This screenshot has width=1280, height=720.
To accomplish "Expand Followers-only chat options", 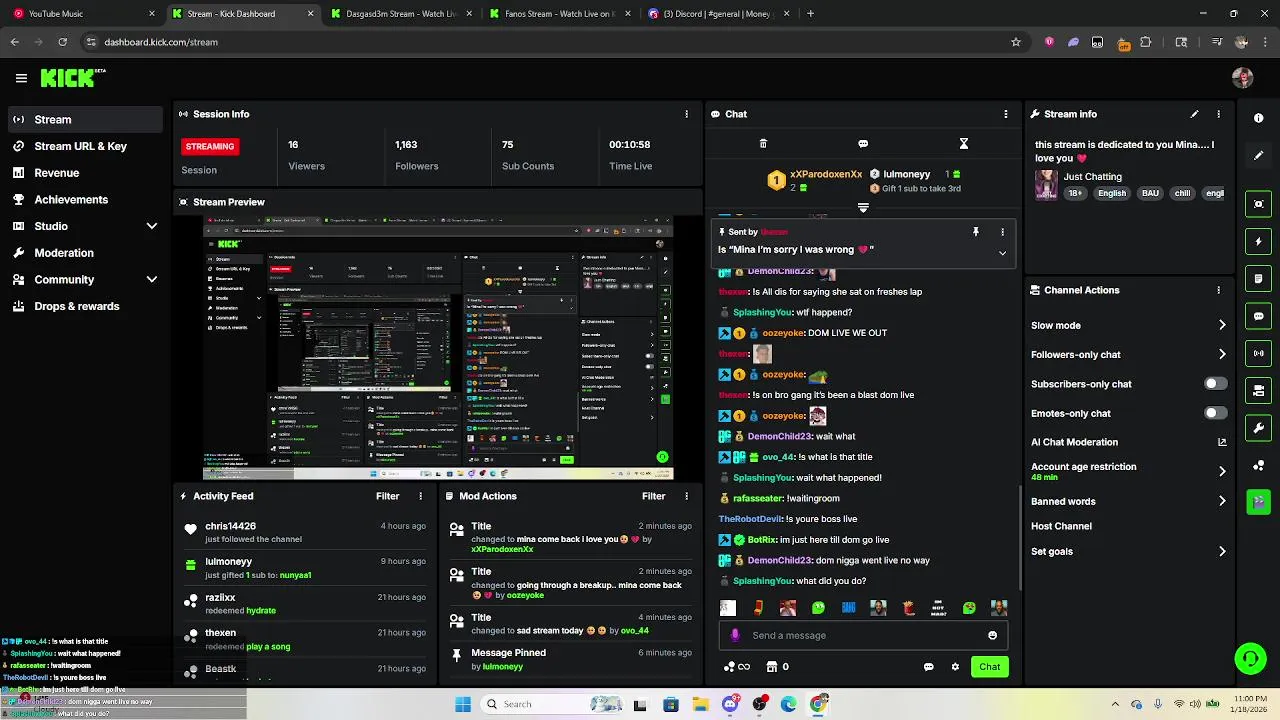I will [x=1222, y=354].
